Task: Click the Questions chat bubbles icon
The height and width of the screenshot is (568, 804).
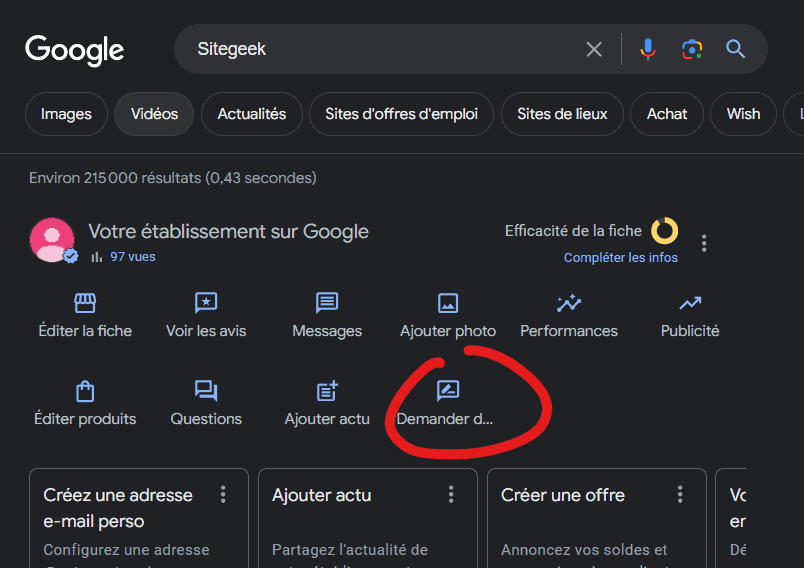Action: tap(206, 391)
